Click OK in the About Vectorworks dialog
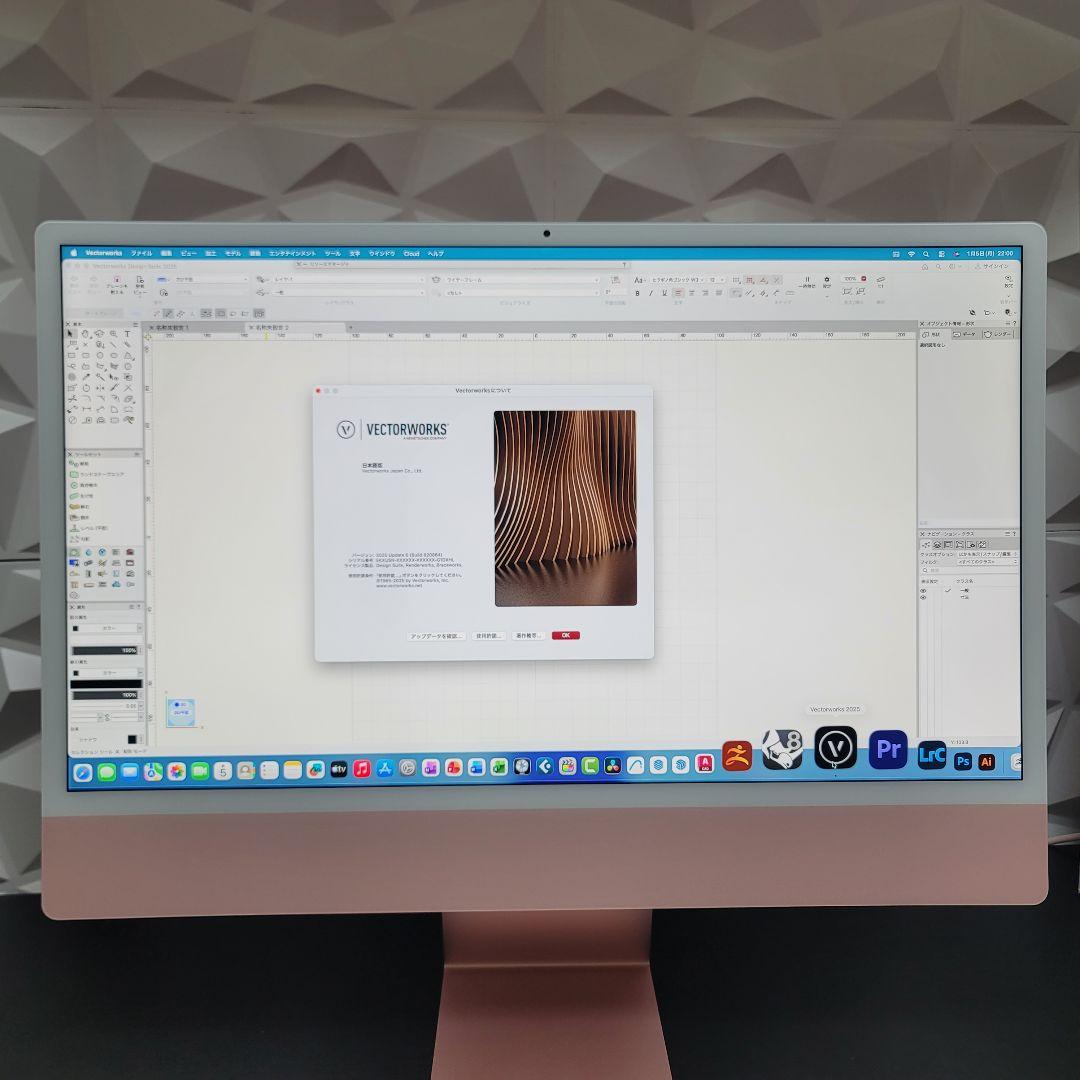This screenshot has width=1080, height=1080. pos(565,635)
